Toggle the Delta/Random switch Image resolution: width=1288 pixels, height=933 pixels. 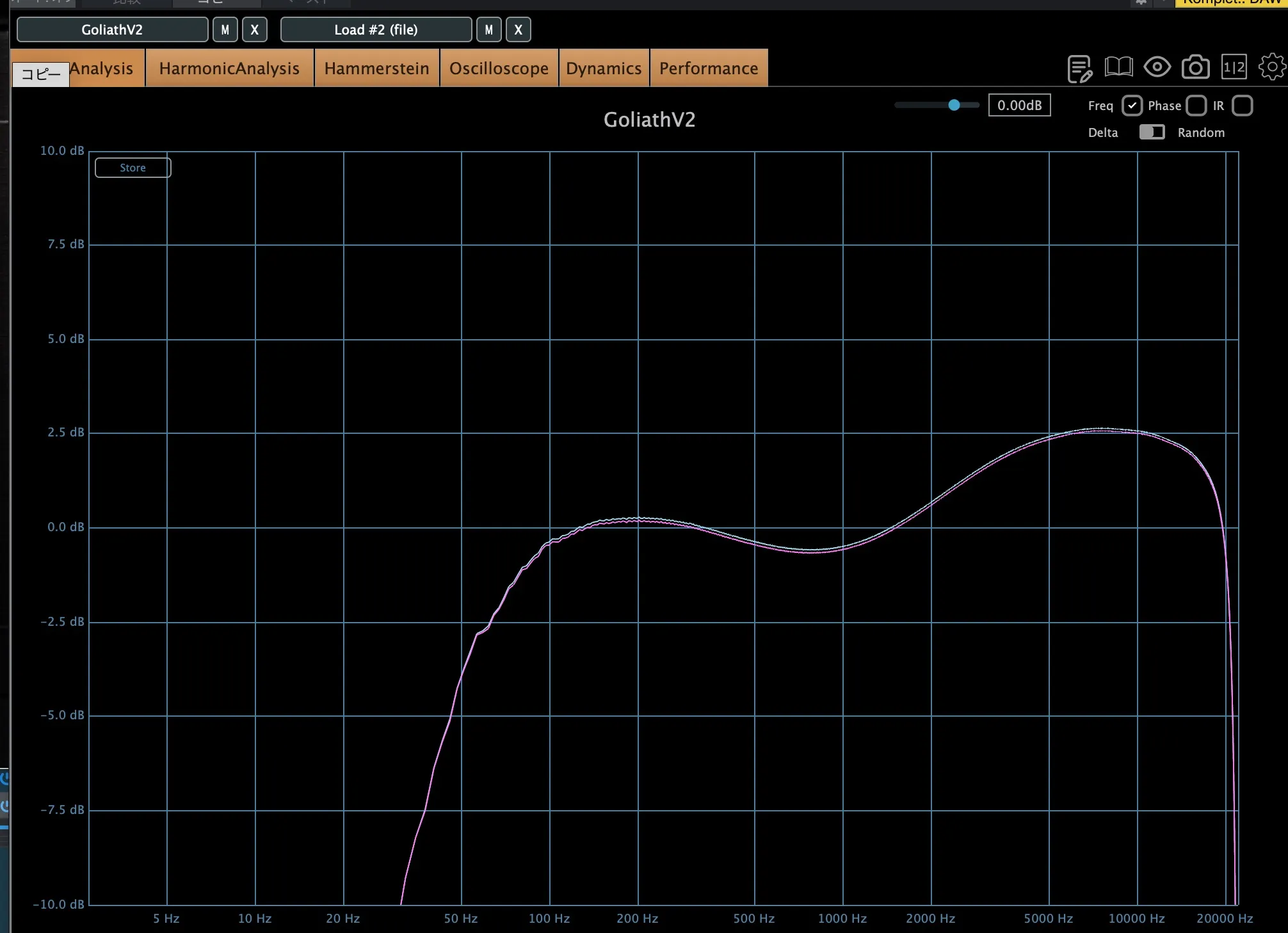click(1152, 132)
